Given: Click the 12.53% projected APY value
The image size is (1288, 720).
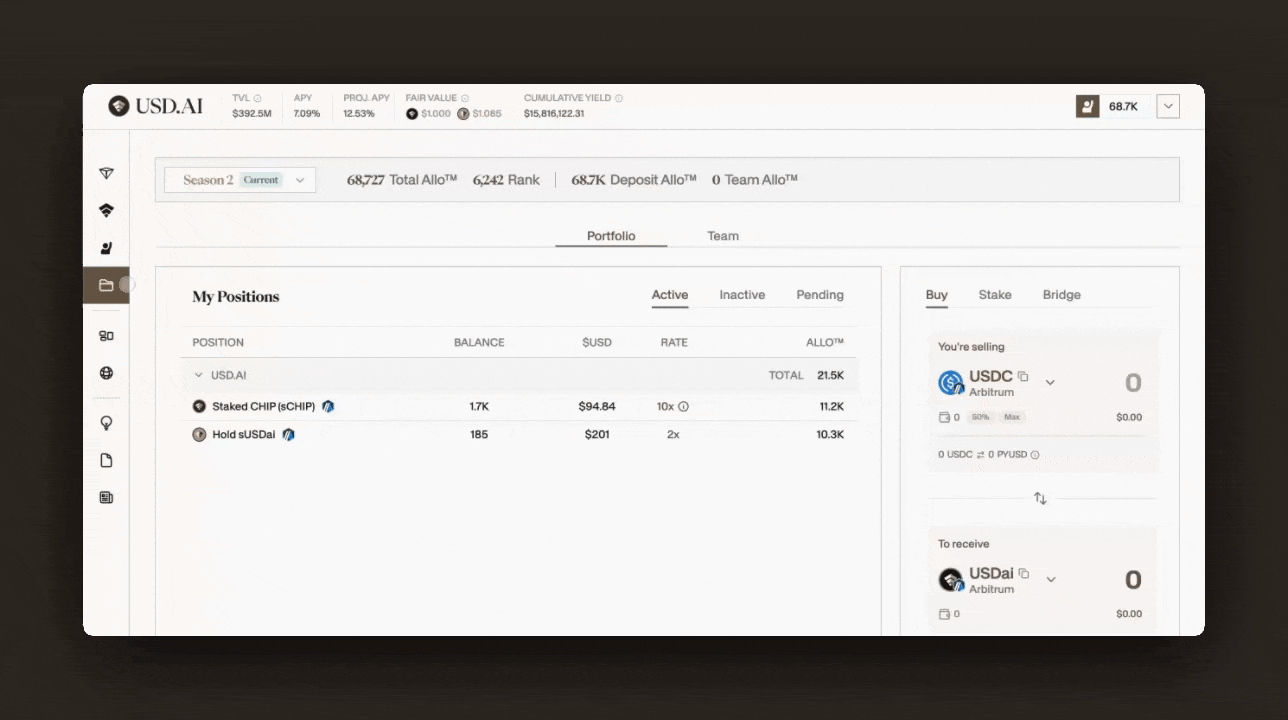Looking at the screenshot, I should pos(359,114).
